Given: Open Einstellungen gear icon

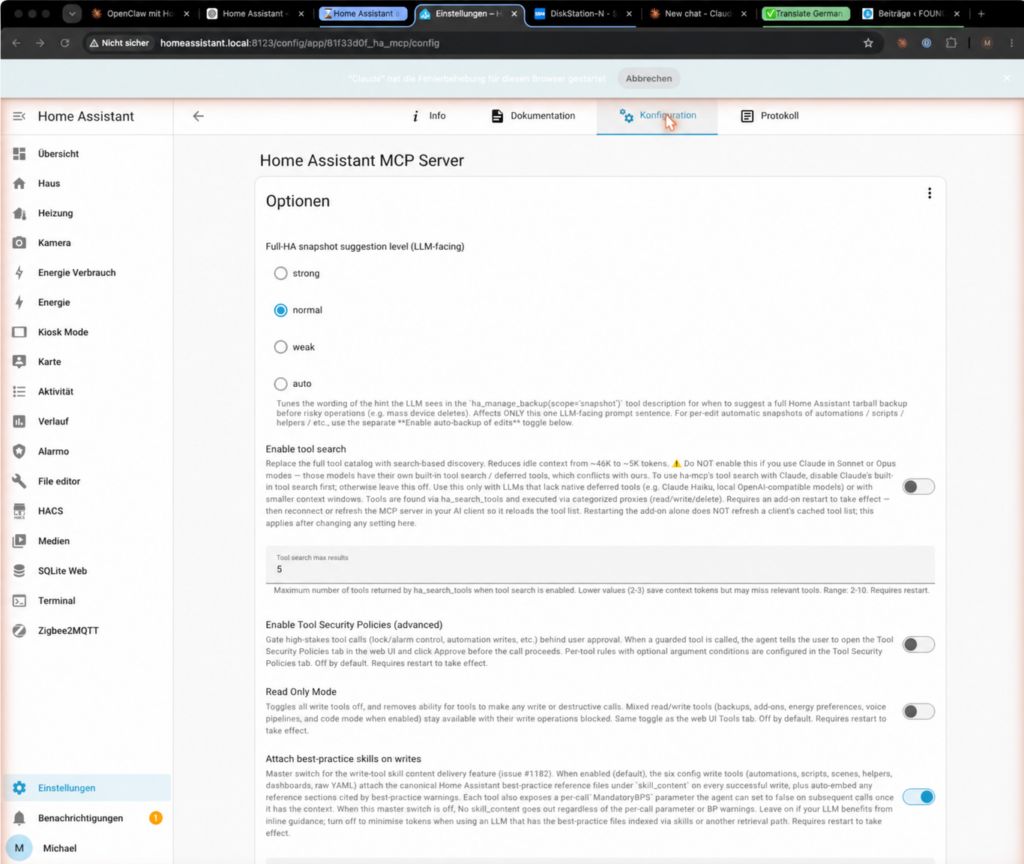Looking at the screenshot, I should click(x=19, y=788).
